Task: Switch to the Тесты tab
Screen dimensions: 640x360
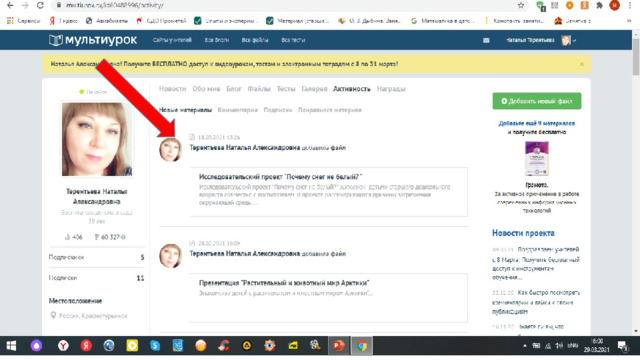Action: coord(286,89)
